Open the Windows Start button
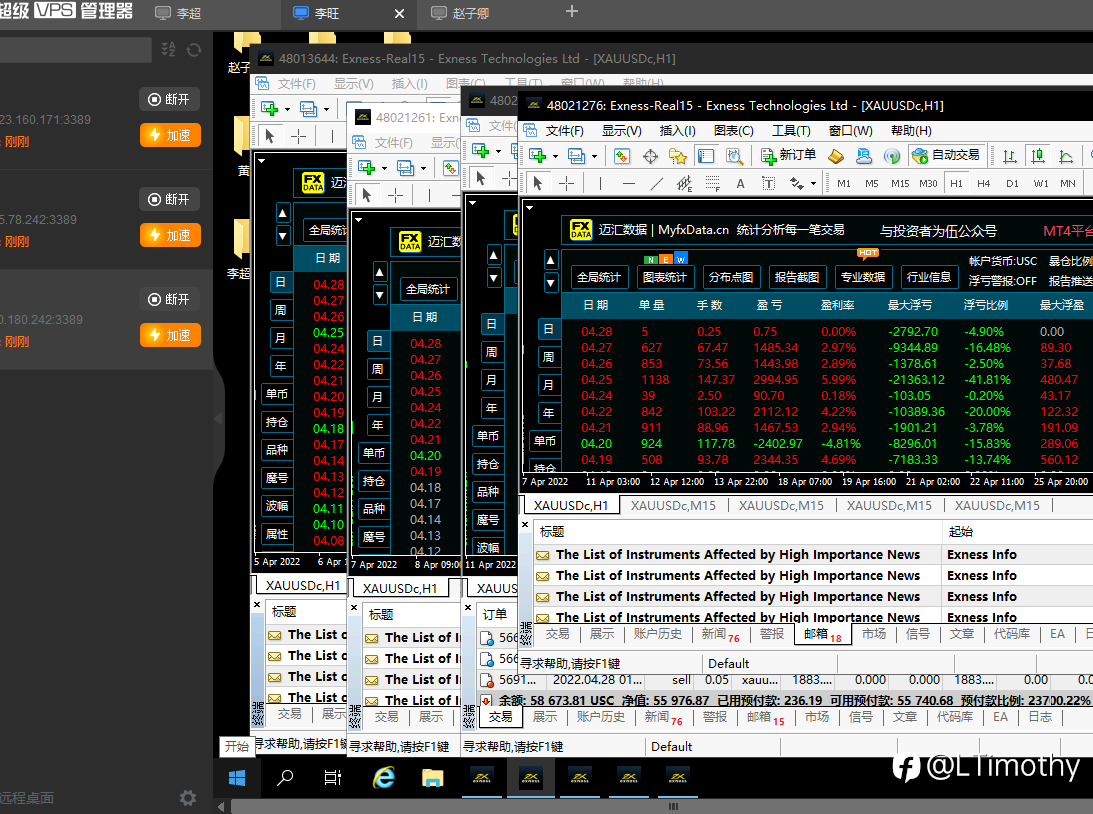Image resolution: width=1093 pixels, height=814 pixels. [x=237, y=778]
